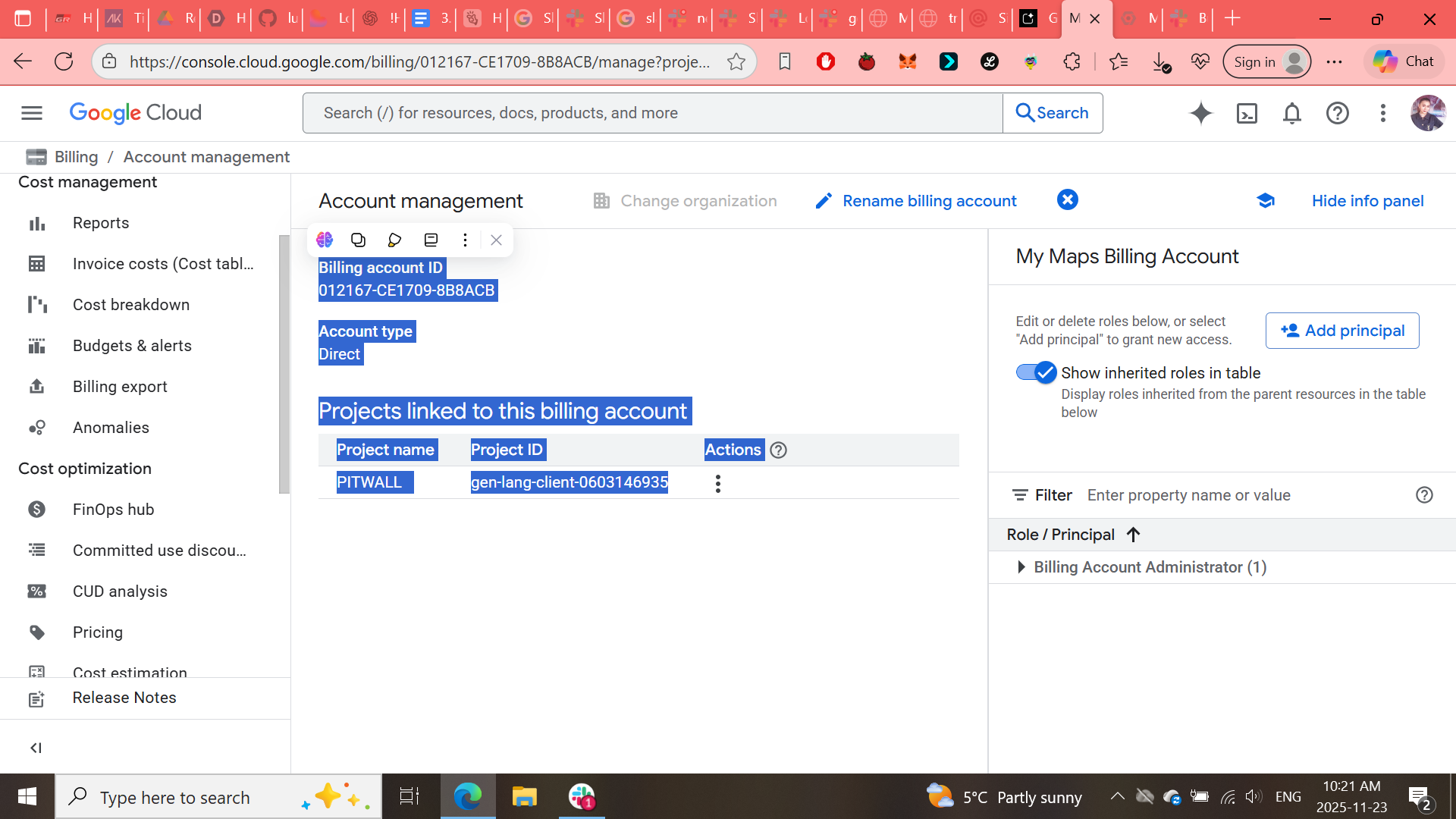Open the main hamburger navigation menu
The width and height of the screenshot is (1456, 819).
click(32, 113)
